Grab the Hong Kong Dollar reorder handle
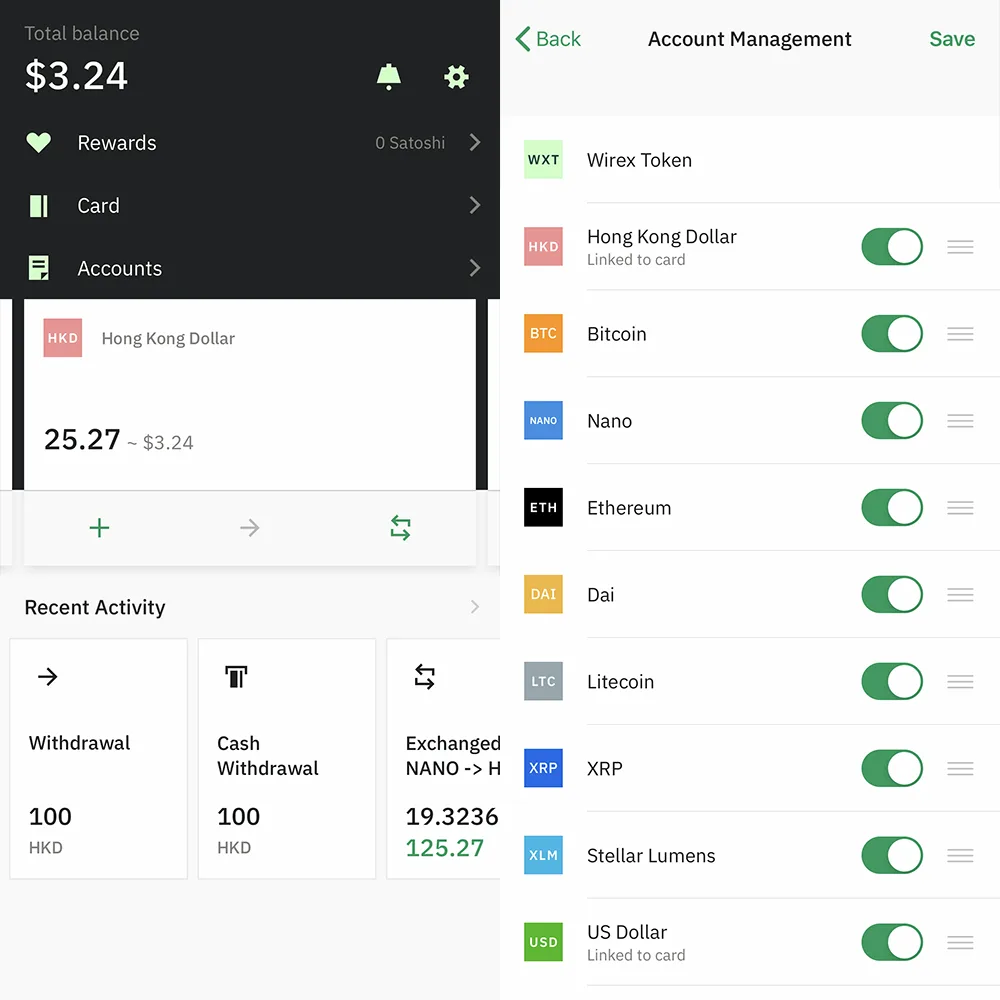 [x=960, y=246]
